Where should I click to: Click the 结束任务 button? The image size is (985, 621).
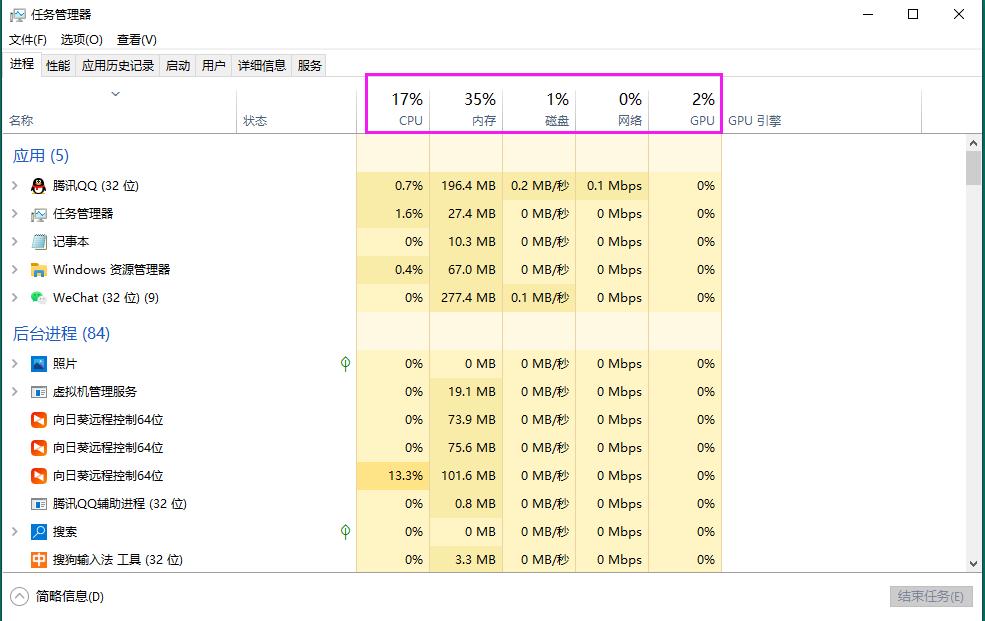(930, 596)
